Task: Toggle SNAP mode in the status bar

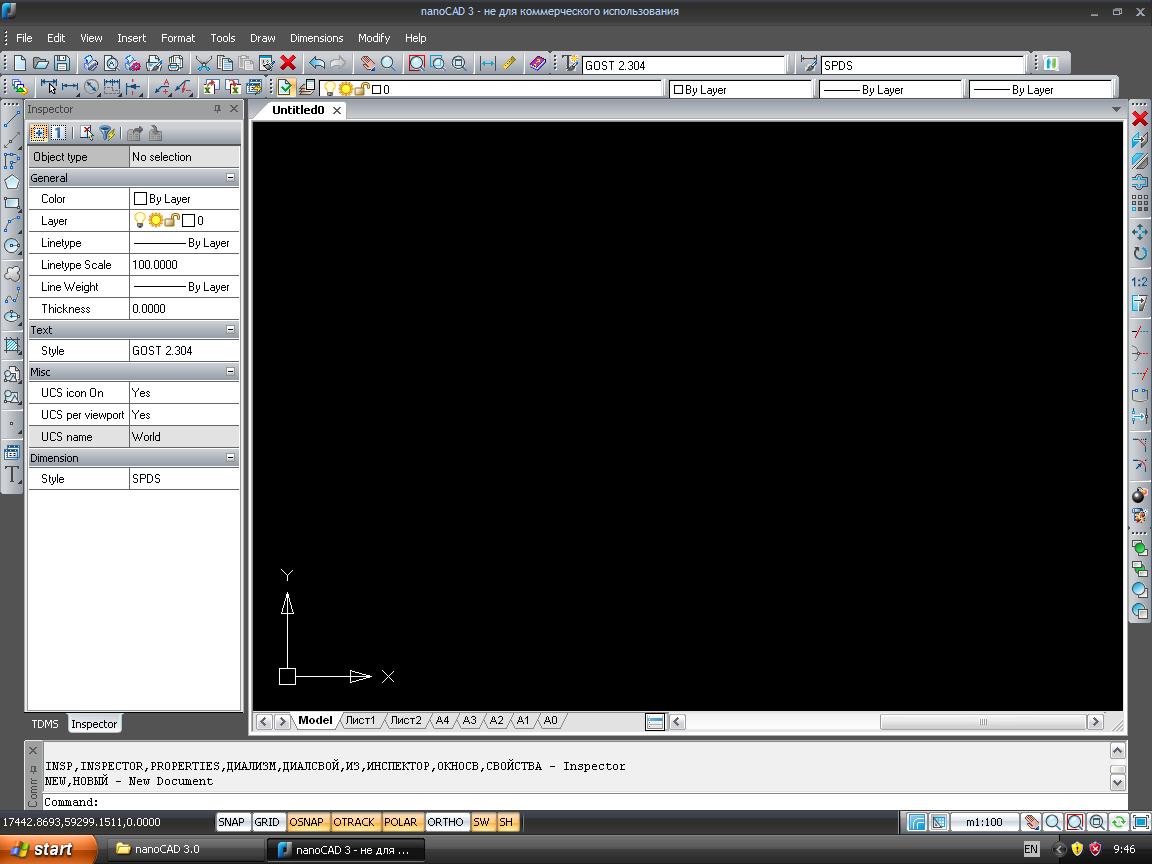Action: pyautogui.click(x=231, y=822)
